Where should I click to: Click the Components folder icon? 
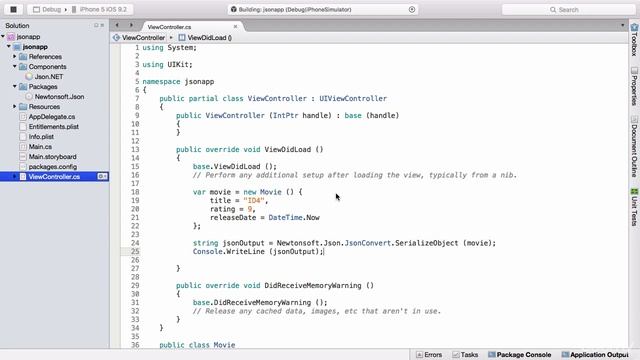pos(23,67)
